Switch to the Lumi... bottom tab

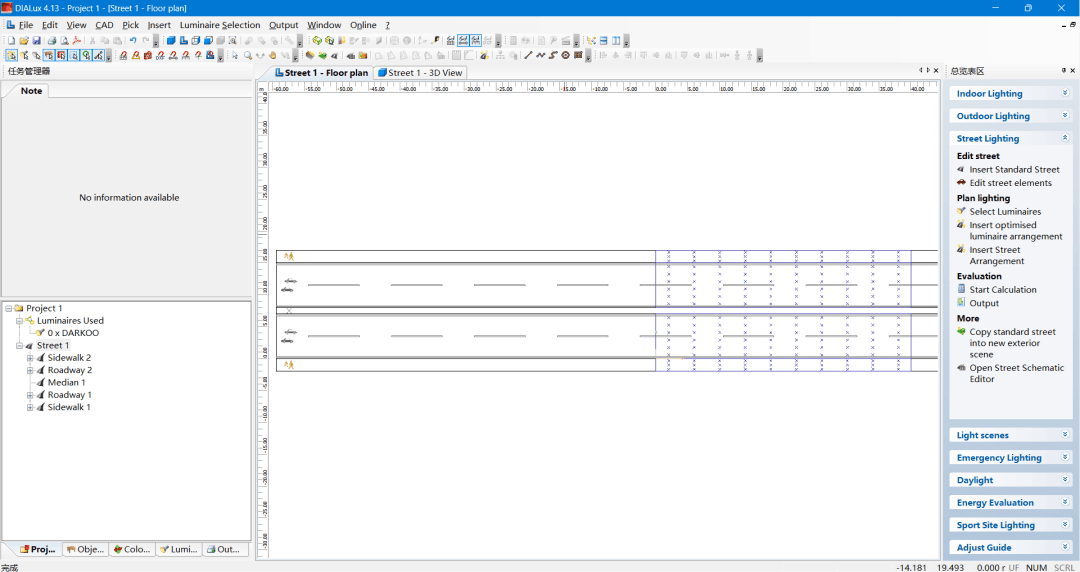point(178,549)
